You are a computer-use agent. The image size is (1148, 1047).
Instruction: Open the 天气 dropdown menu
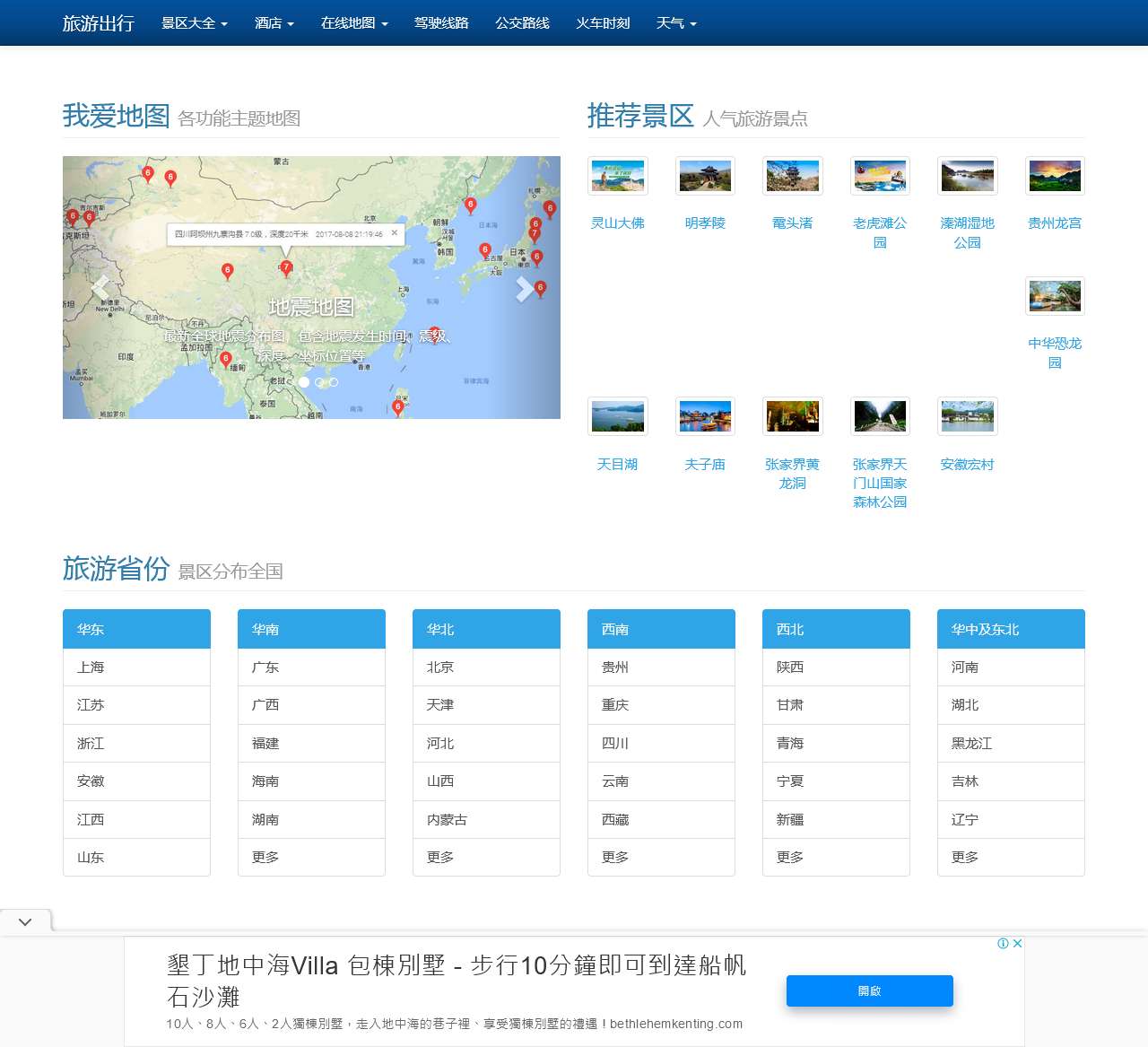click(676, 22)
